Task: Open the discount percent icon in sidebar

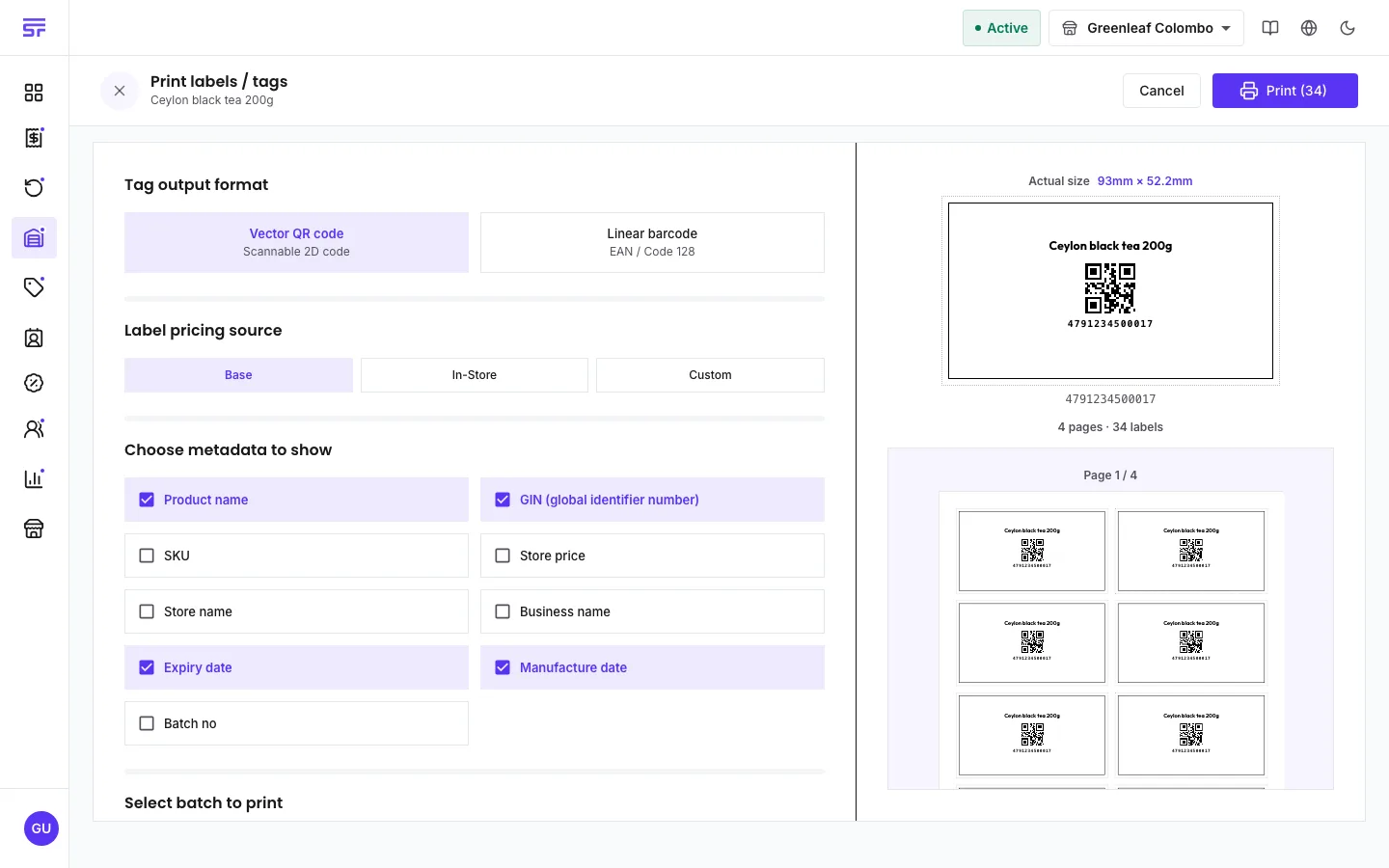Action: click(x=34, y=383)
